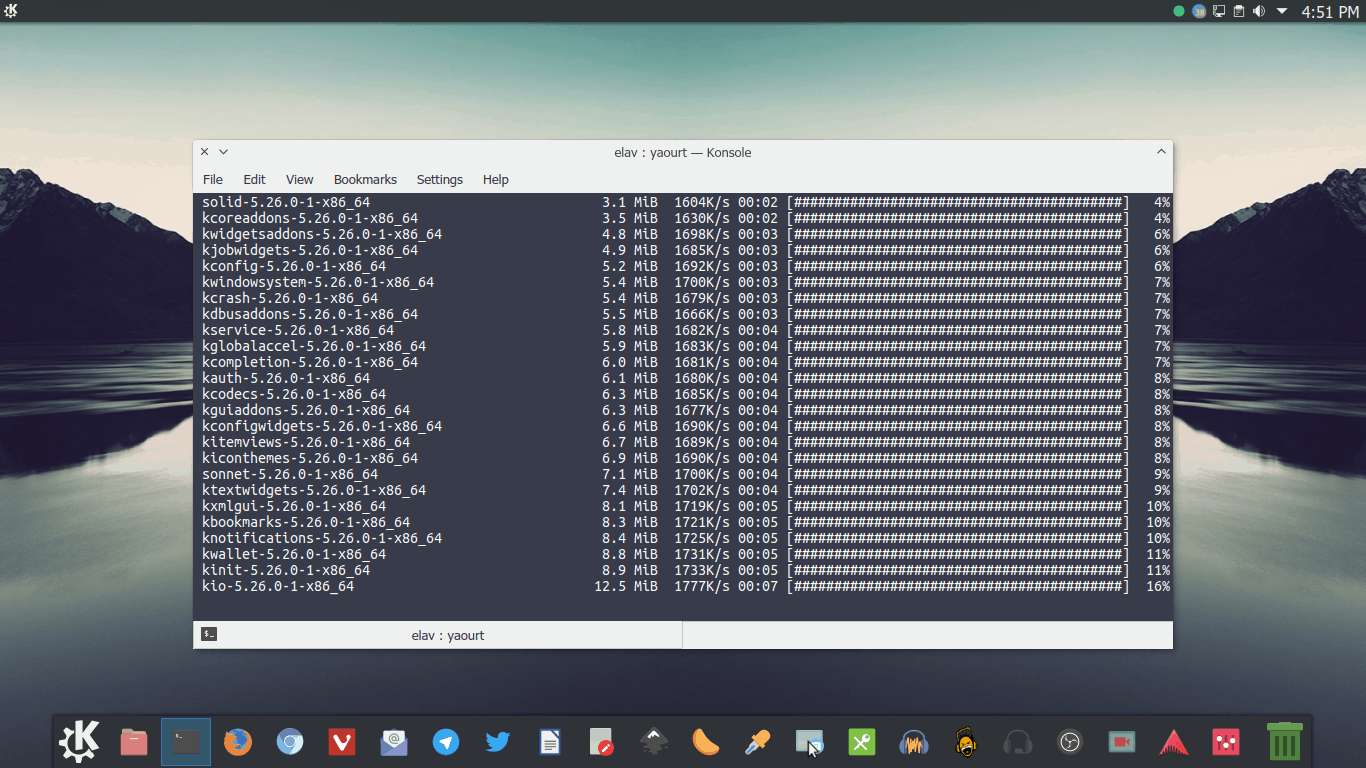Click the notification badge showing 38

tap(1198, 11)
